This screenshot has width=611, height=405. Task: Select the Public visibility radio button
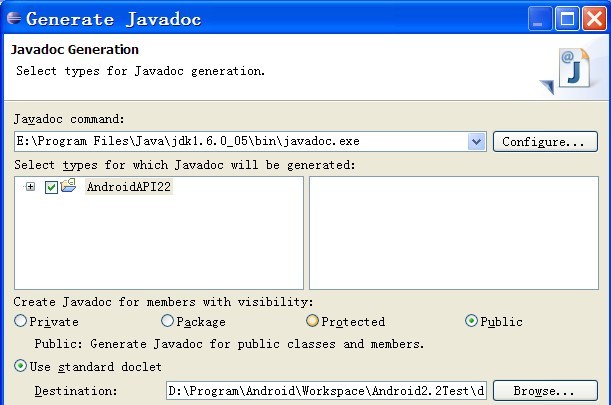pos(471,321)
